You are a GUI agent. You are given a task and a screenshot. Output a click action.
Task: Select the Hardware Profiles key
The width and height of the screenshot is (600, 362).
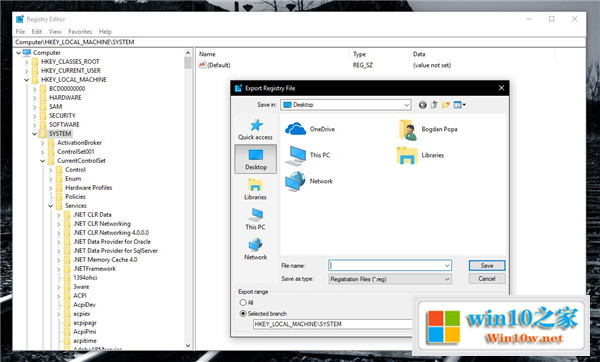(88, 188)
